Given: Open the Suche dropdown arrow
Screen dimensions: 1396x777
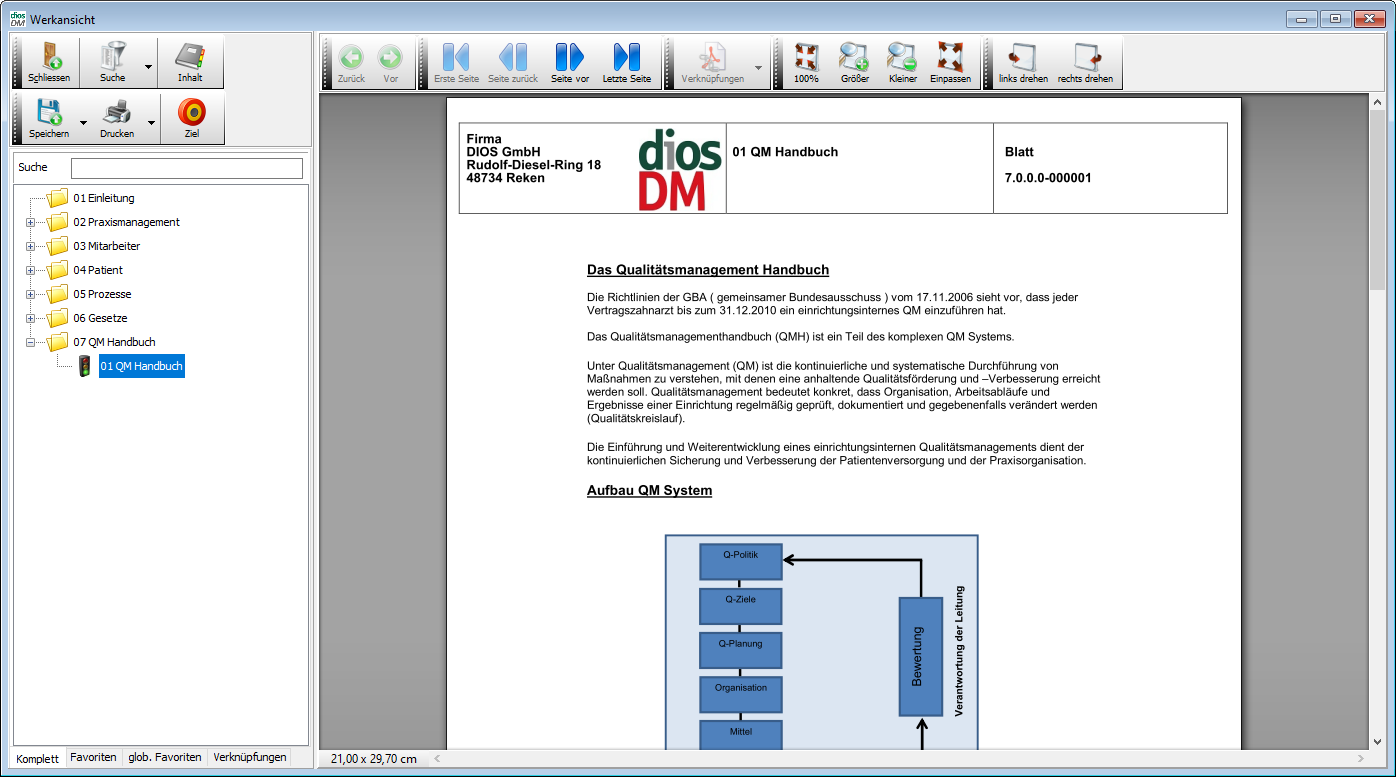Looking at the screenshot, I should pos(148,67).
